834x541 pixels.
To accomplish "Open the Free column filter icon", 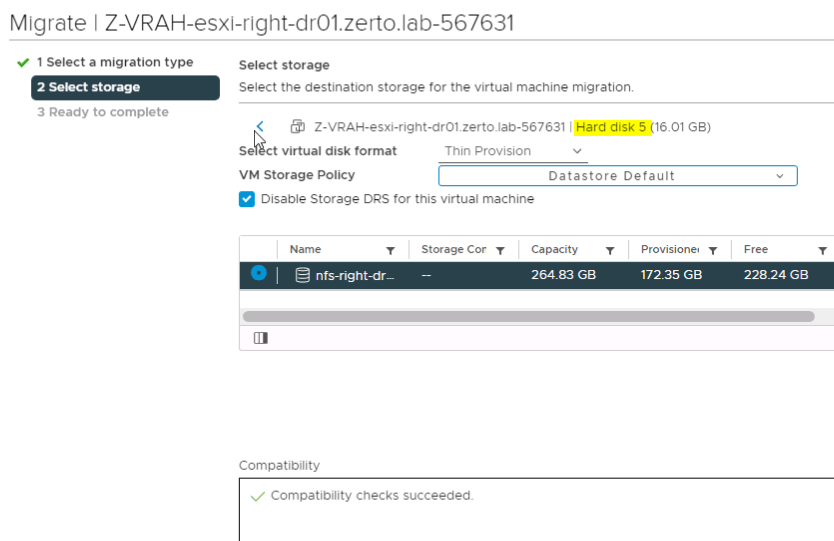I will pyautogui.click(x=822, y=250).
